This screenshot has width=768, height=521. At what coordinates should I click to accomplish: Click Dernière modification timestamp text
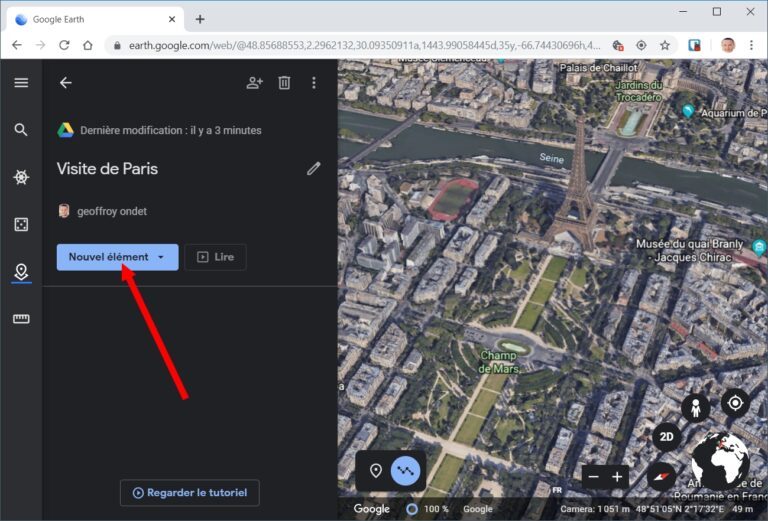(x=170, y=130)
